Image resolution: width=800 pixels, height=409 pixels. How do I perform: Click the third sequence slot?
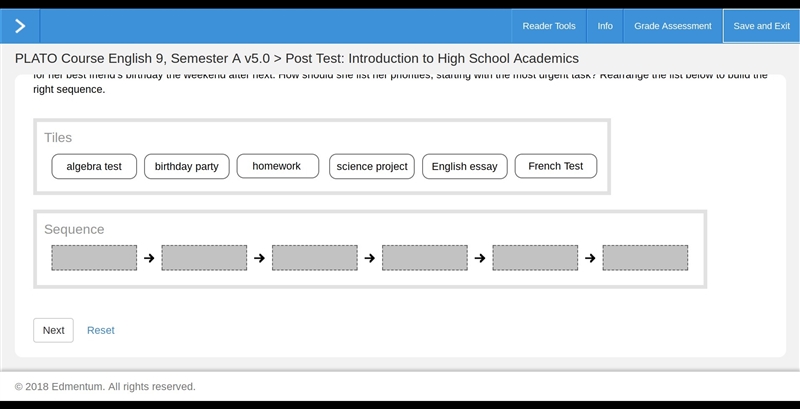pyautogui.click(x=314, y=258)
